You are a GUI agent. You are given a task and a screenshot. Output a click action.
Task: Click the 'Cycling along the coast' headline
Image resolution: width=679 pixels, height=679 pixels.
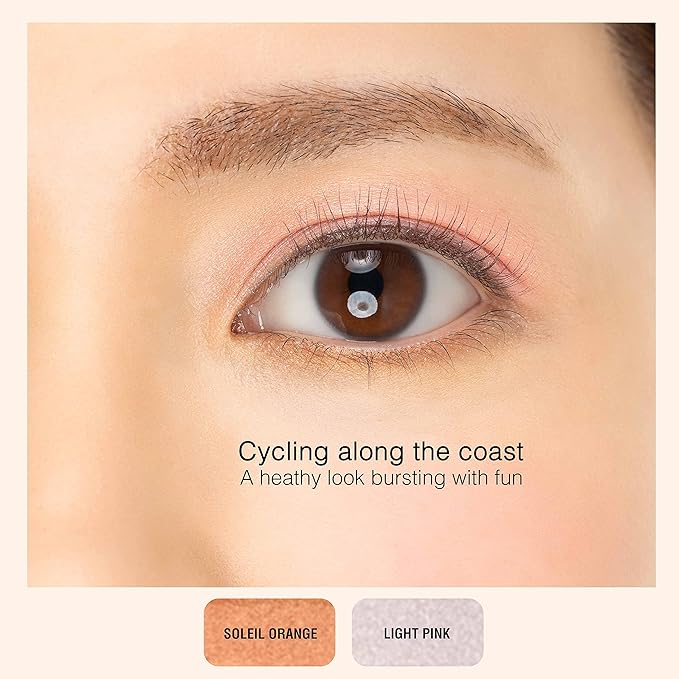click(381, 452)
